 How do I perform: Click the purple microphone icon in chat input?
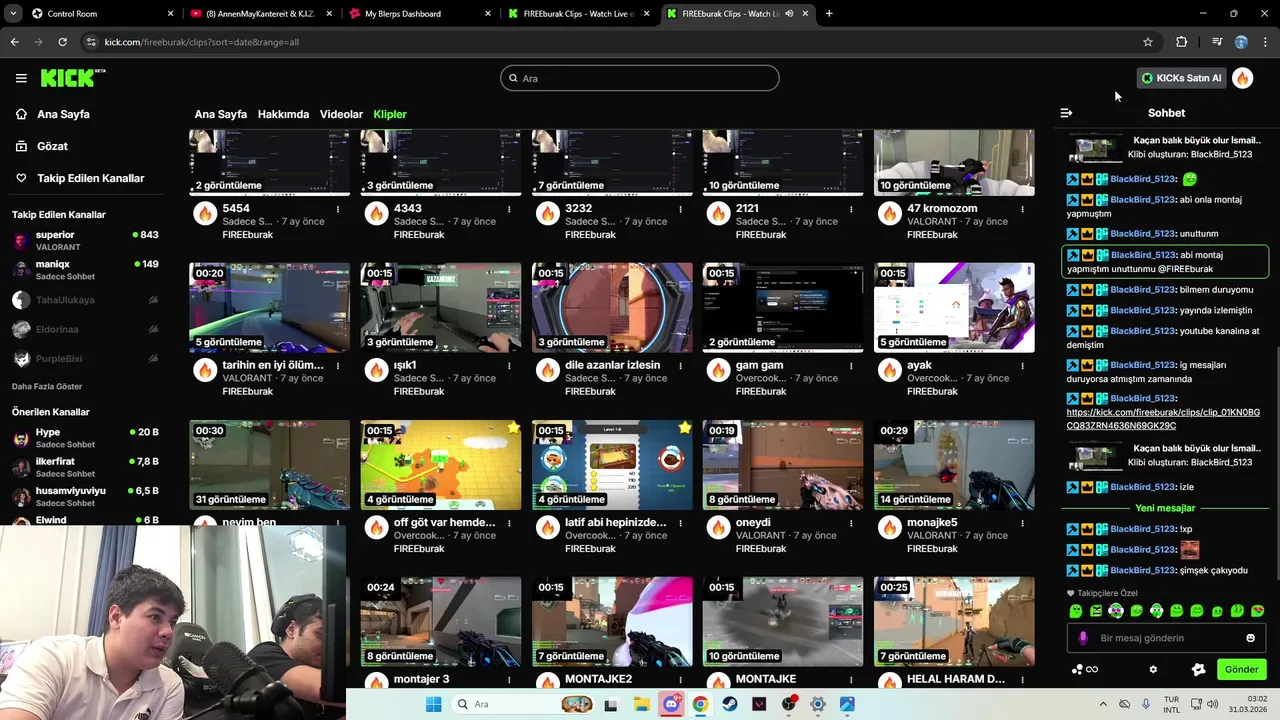[x=1082, y=638]
